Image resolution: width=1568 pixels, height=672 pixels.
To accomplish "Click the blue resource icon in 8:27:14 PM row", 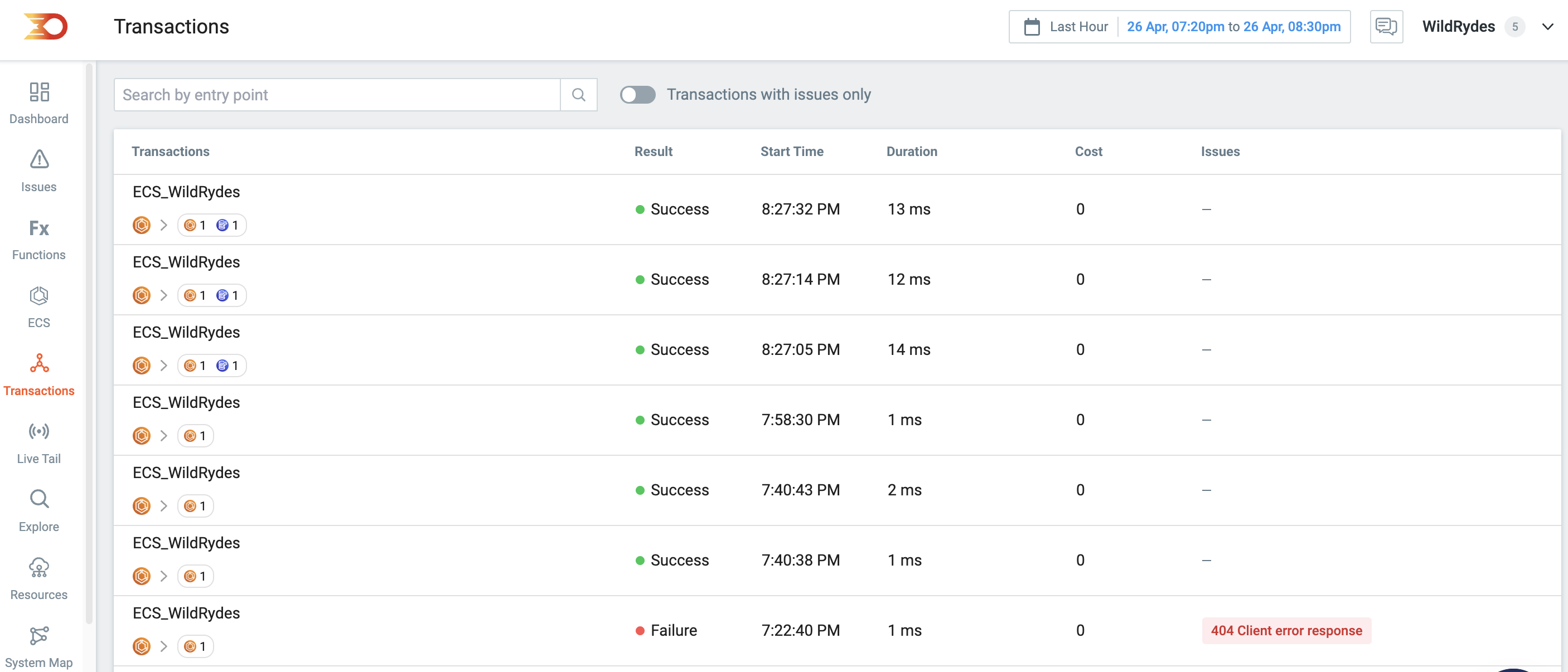I will [x=223, y=295].
